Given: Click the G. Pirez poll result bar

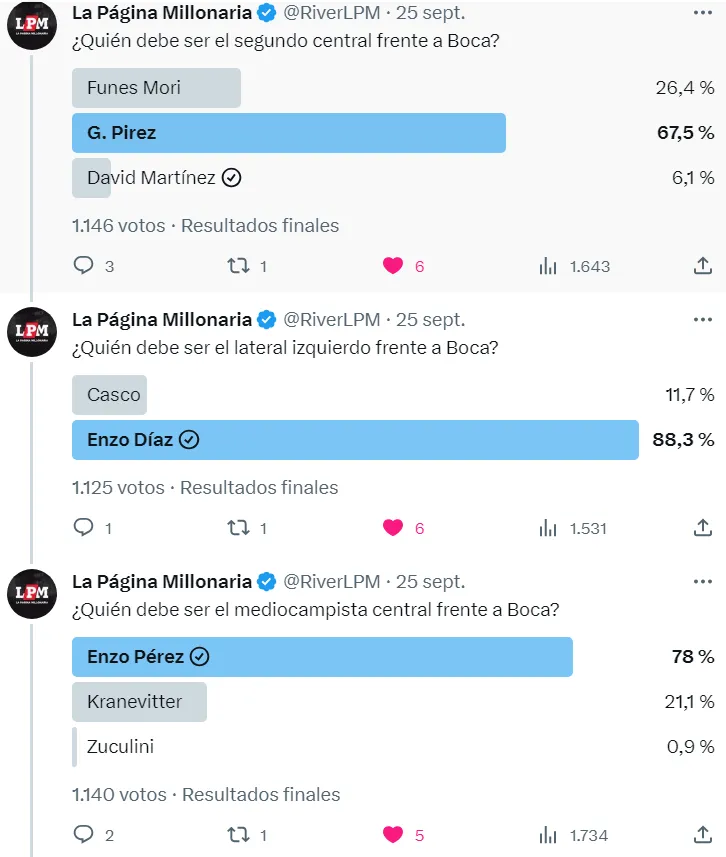Looking at the screenshot, I should [288, 133].
